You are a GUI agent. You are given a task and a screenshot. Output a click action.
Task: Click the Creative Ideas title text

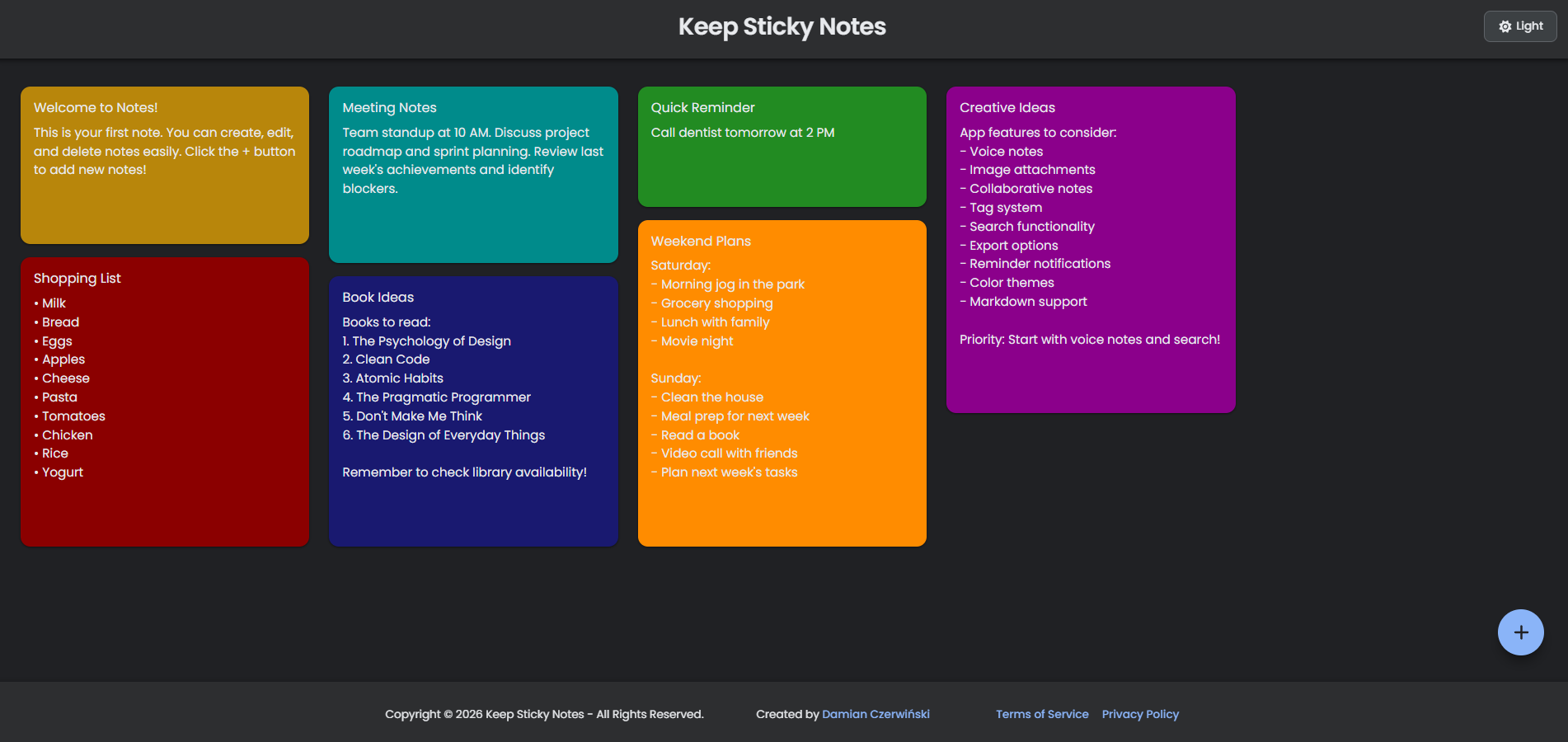pos(1007,108)
